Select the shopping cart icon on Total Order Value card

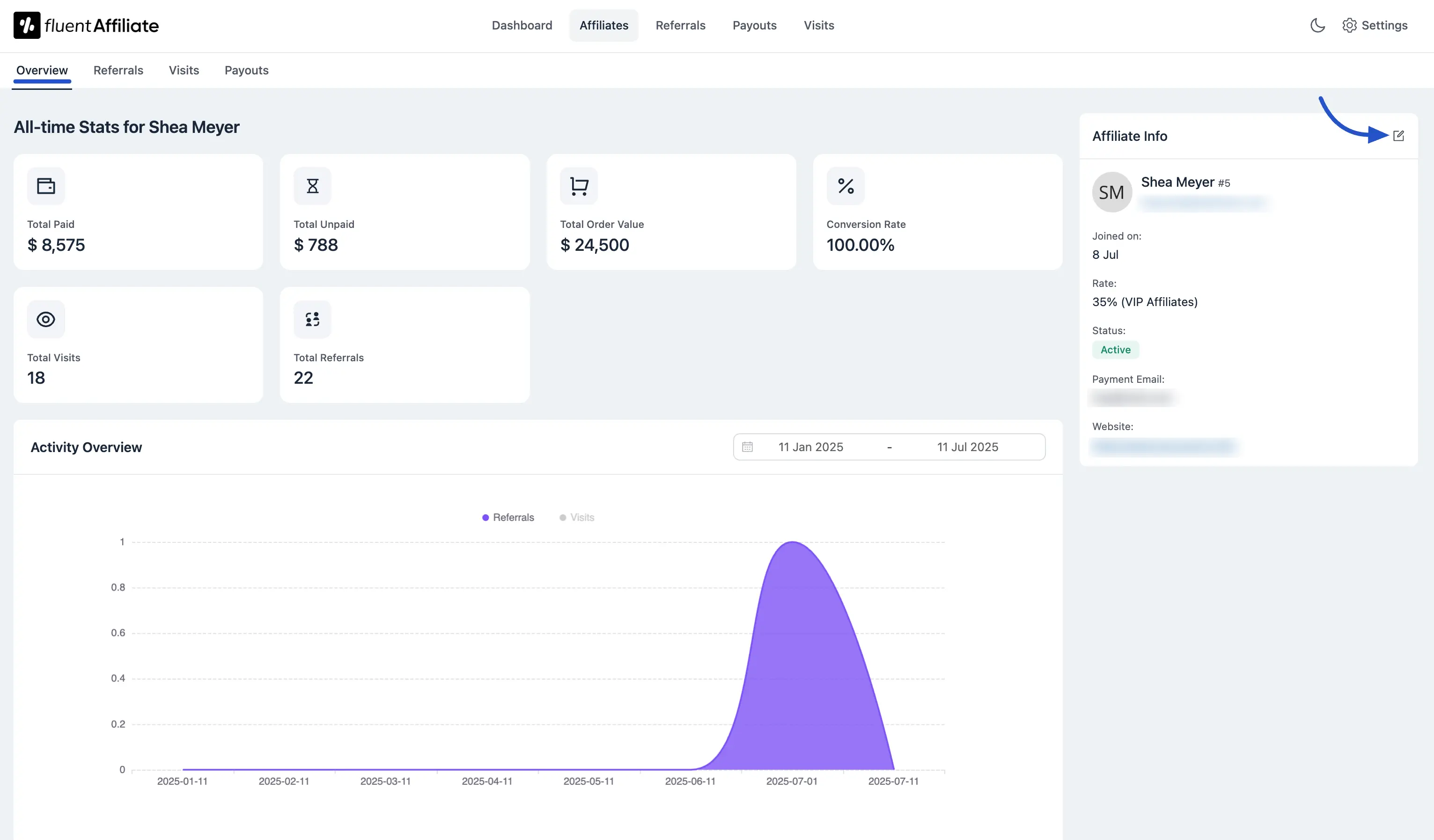point(578,185)
